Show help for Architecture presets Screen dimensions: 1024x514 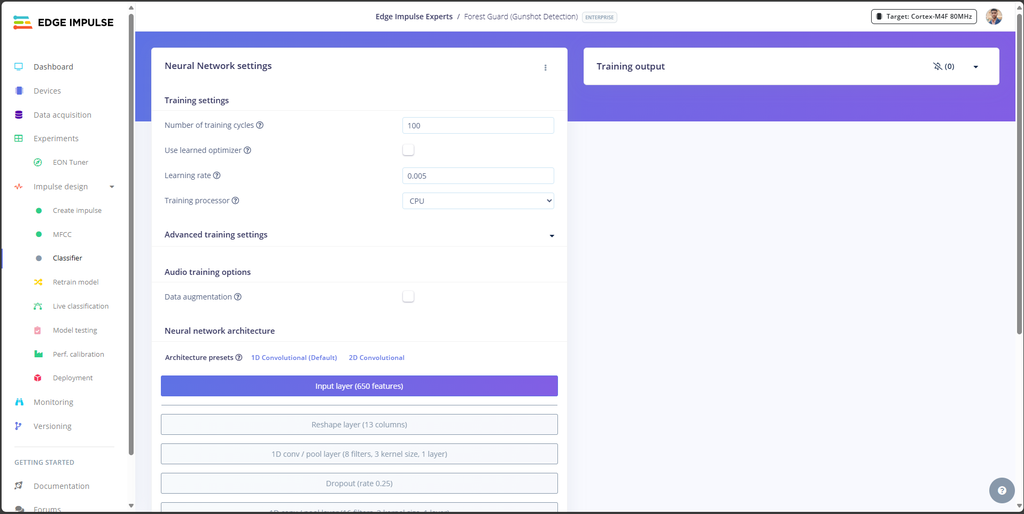[x=239, y=358]
